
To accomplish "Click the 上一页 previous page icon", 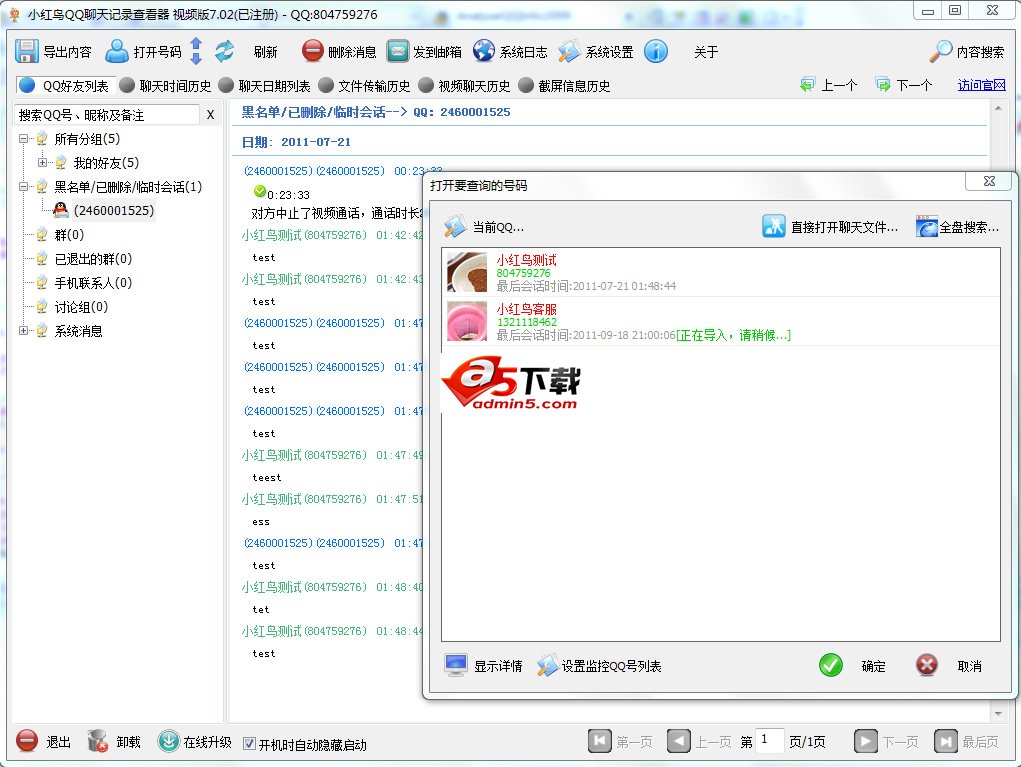I will click(x=678, y=741).
